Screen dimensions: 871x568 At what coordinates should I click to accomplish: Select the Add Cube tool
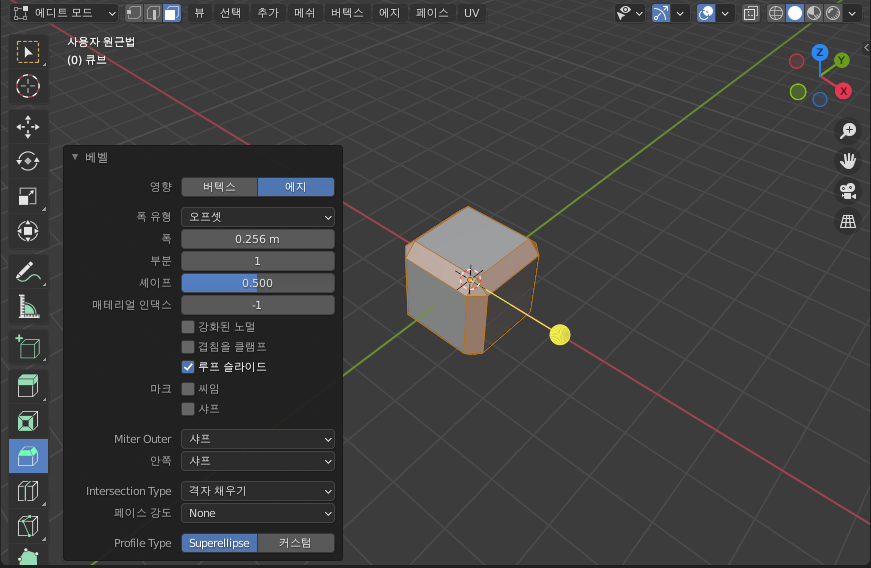[x=28, y=346]
